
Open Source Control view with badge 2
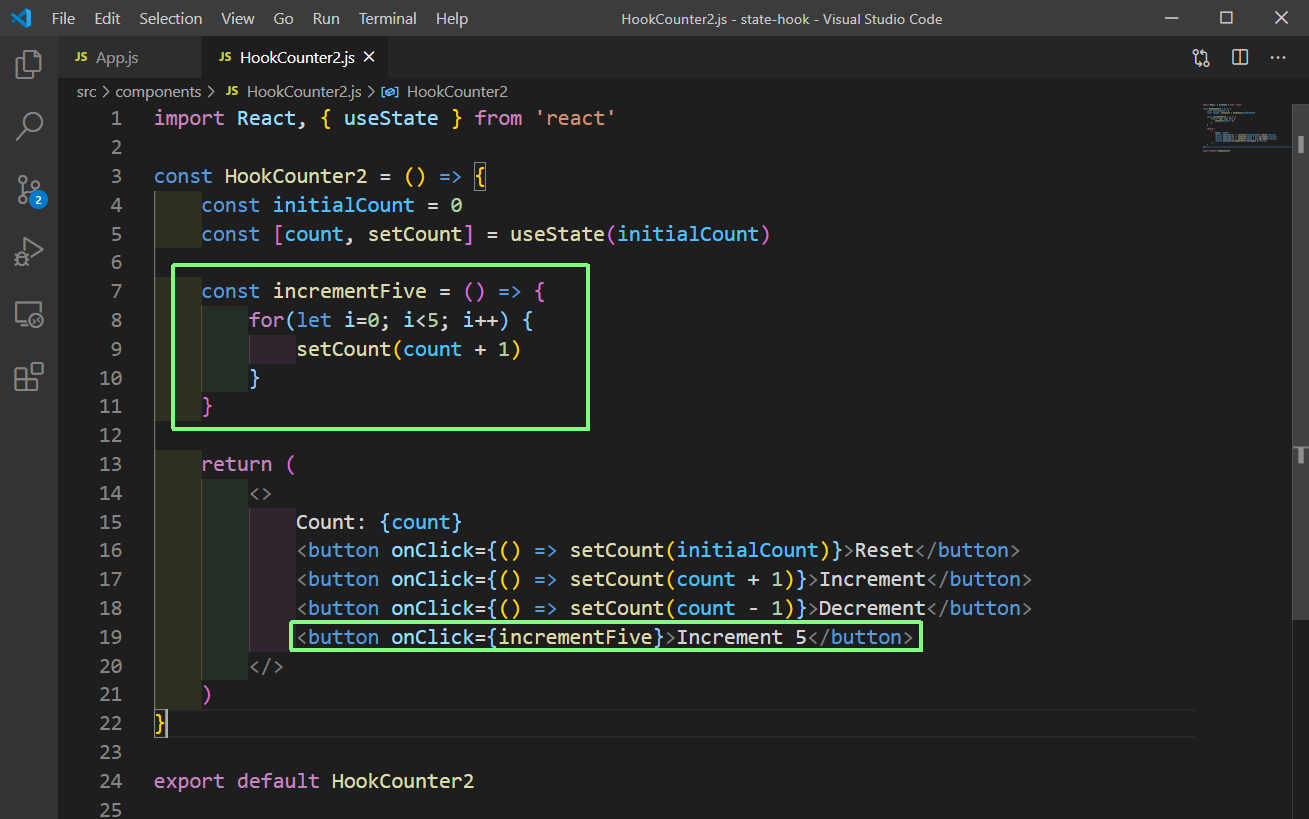(x=29, y=190)
